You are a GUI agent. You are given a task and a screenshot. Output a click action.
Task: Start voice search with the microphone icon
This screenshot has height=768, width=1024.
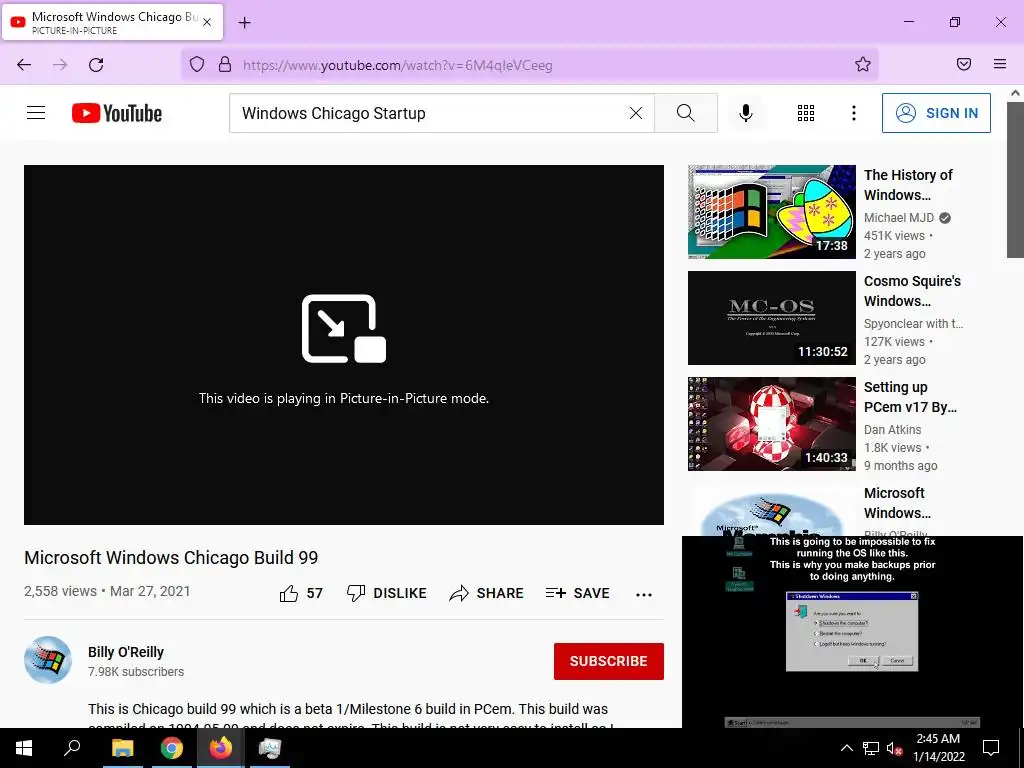click(x=745, y=113)
